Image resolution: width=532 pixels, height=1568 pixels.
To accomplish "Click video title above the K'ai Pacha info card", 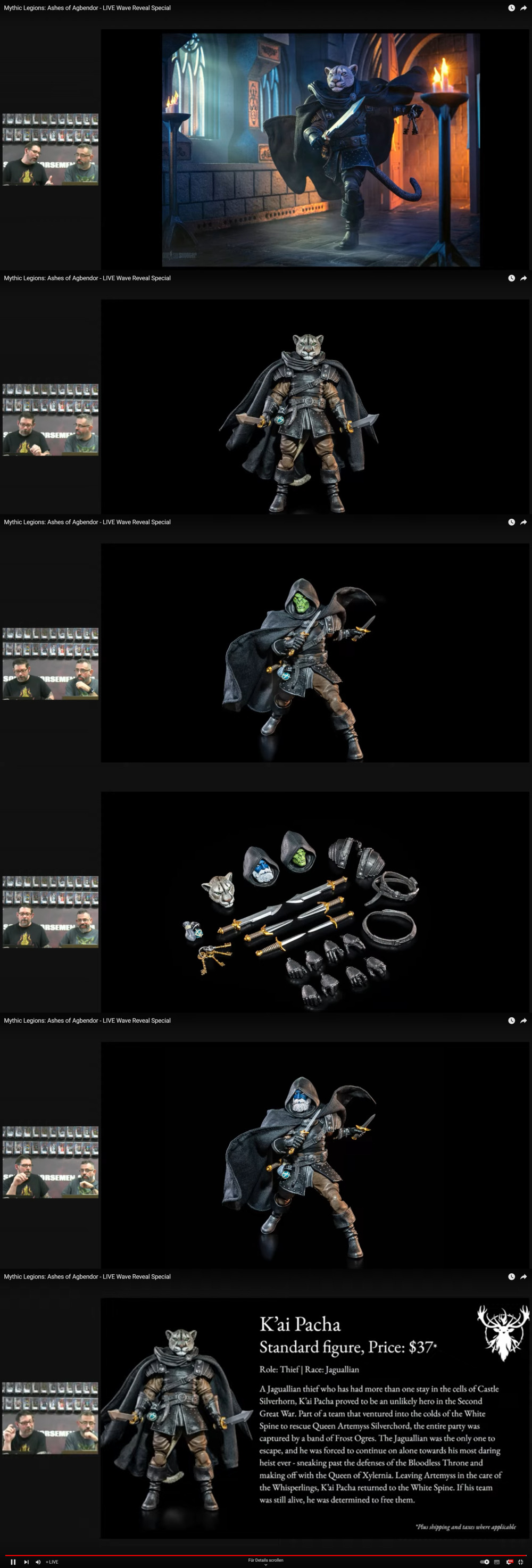I will pos(87,1277).
